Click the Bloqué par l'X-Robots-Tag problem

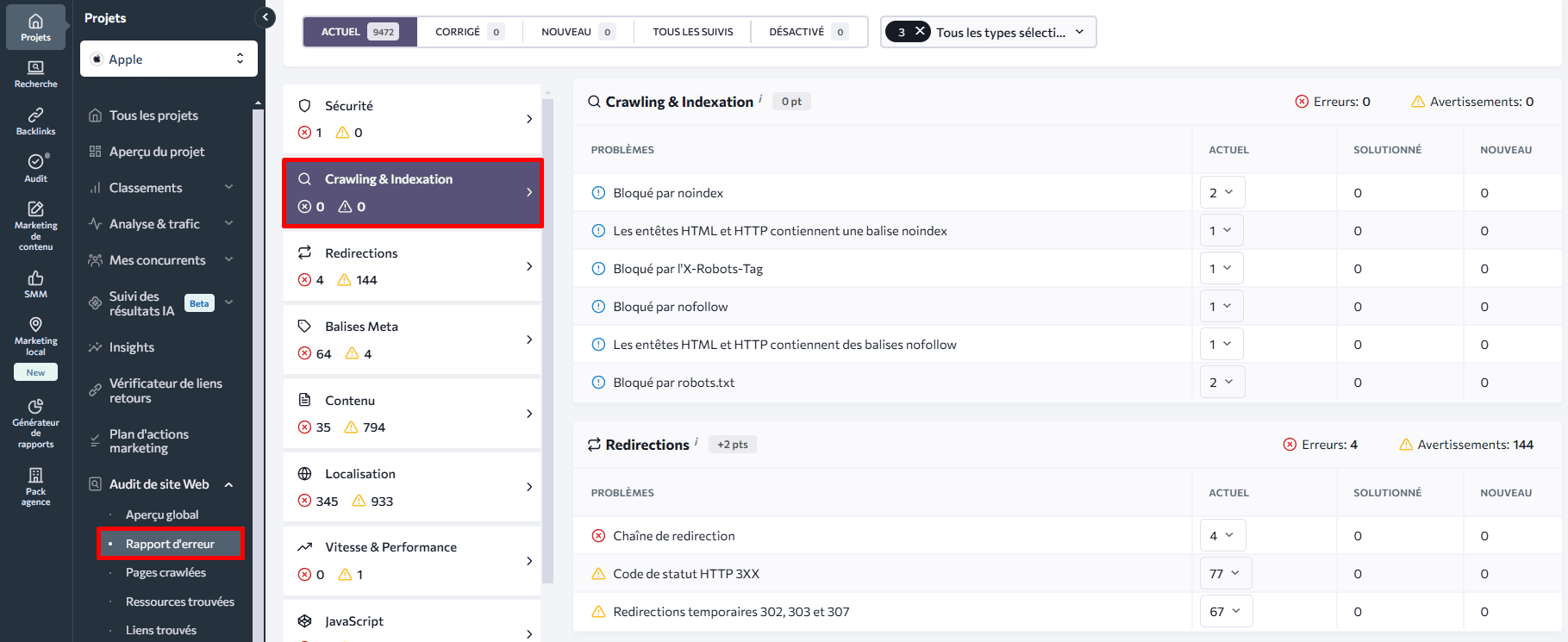coord(688,269)
